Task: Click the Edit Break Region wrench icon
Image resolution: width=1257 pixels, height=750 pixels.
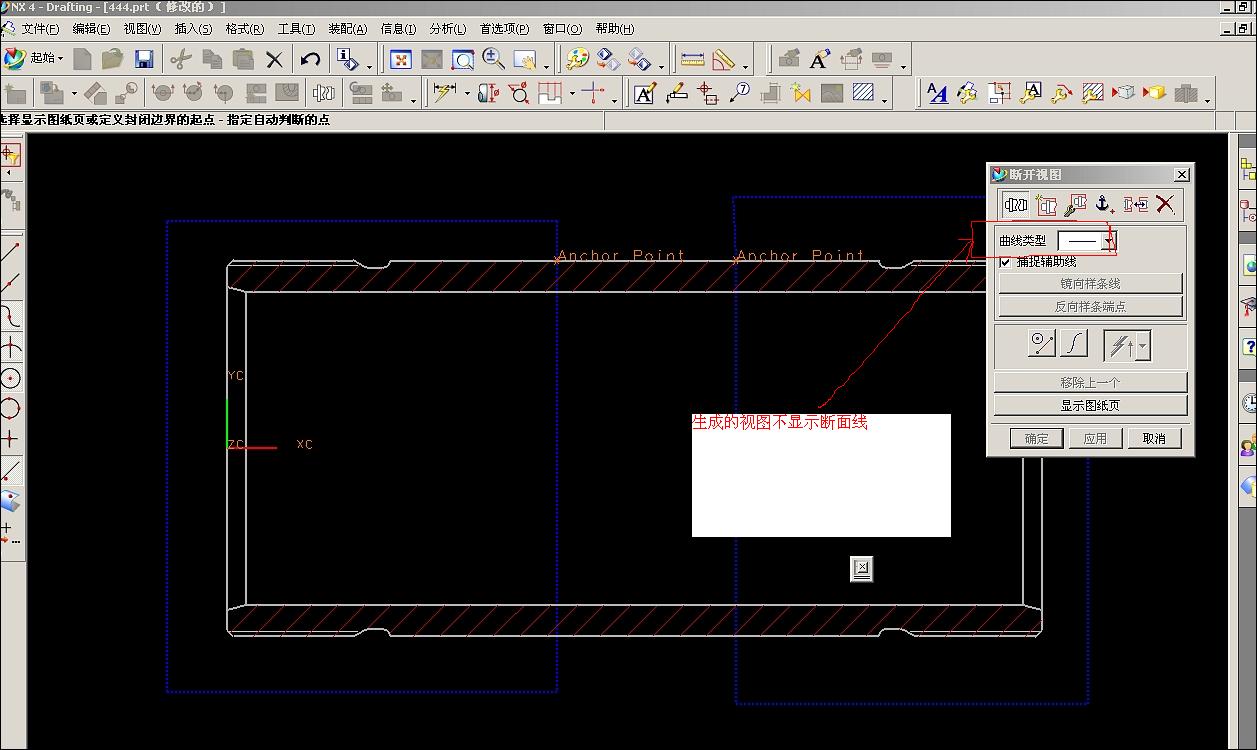Action: (1076, 205)
